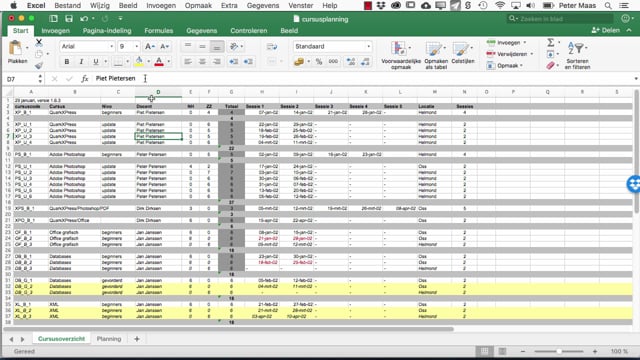Open the fill color bucket icon
This screenshot has height=360, width=640.
139,62
